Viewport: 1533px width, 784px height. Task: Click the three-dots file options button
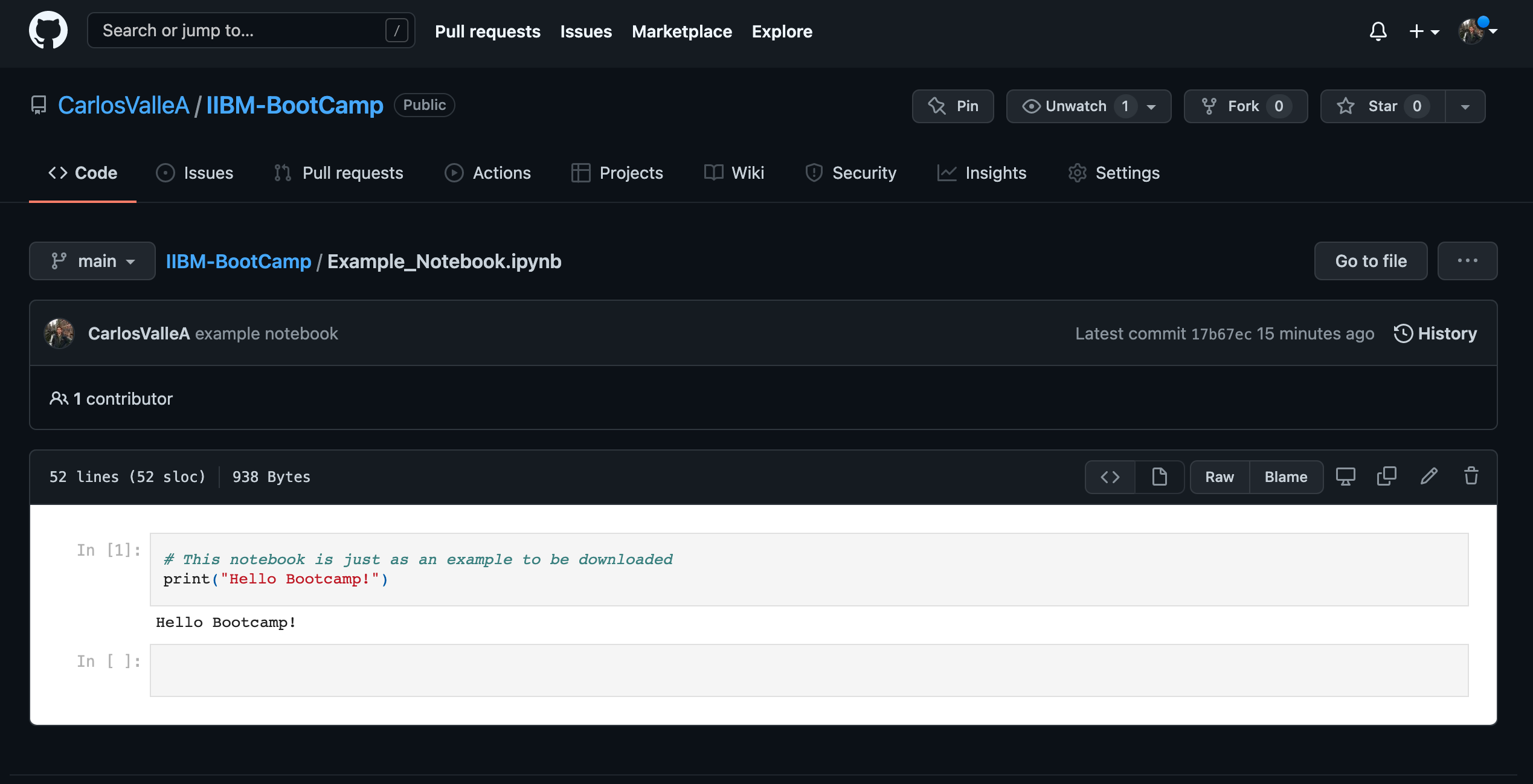click(x=1467, y=261)
